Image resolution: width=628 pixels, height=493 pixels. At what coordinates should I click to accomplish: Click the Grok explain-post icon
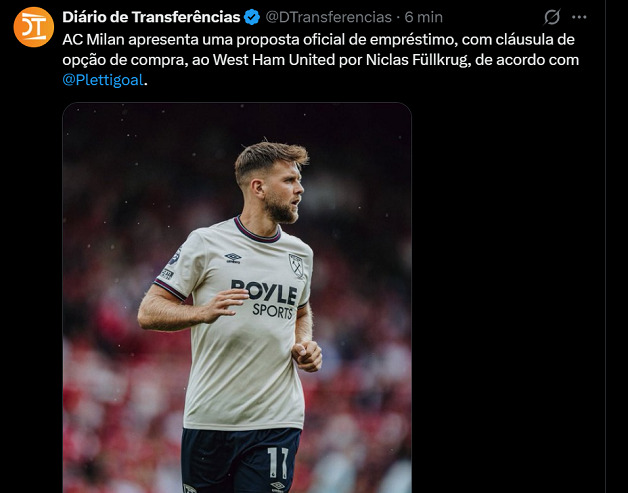pyautogui.click(x=552, y=17)
